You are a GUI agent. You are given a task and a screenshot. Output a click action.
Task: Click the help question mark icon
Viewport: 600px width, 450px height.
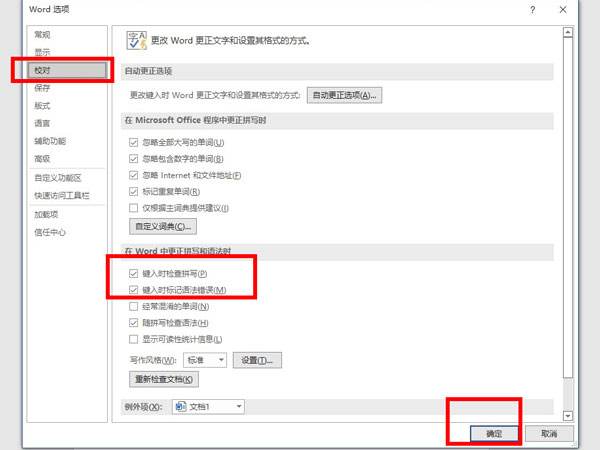[x=533, y=10]
